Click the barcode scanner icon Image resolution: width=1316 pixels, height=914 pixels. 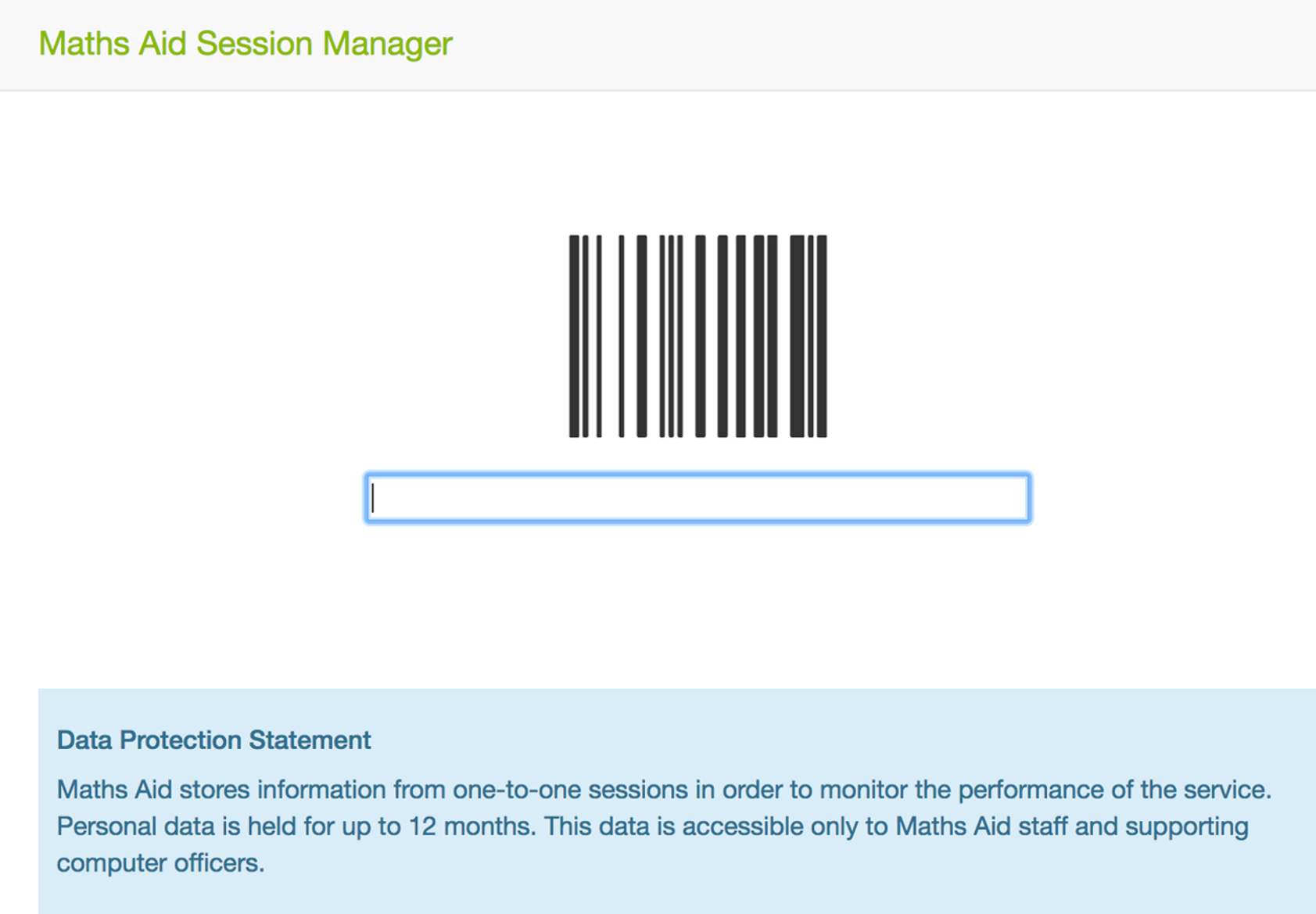(x=698, y=336)
